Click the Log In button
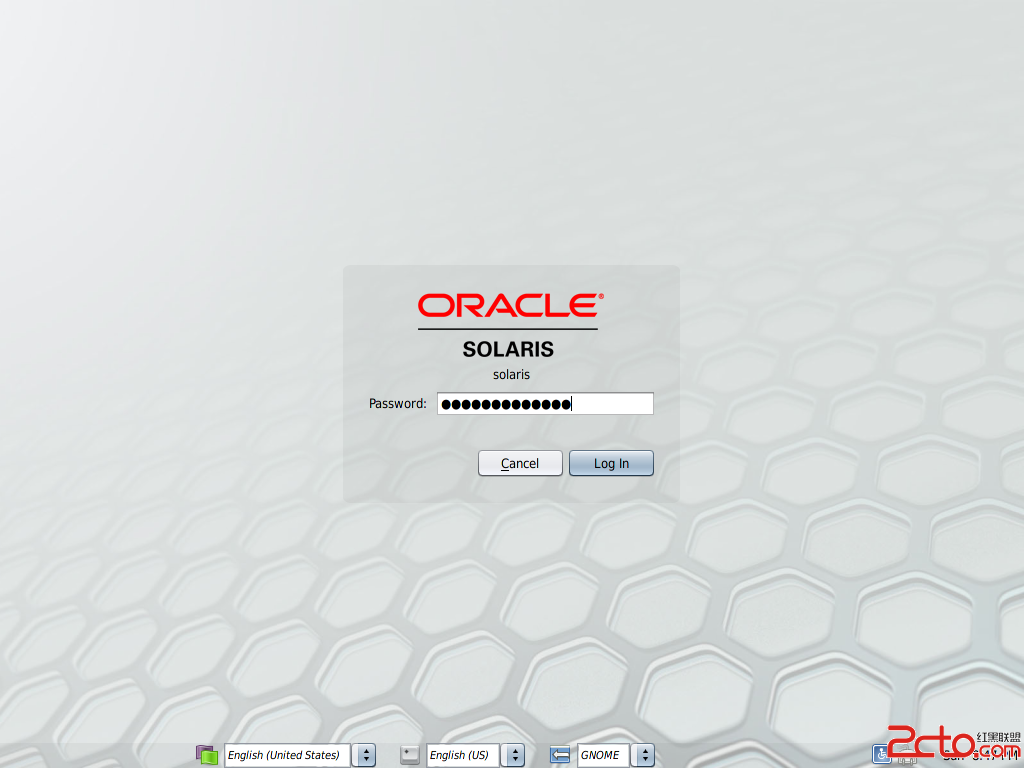The image size is (1024, 768). coord(611,463)
